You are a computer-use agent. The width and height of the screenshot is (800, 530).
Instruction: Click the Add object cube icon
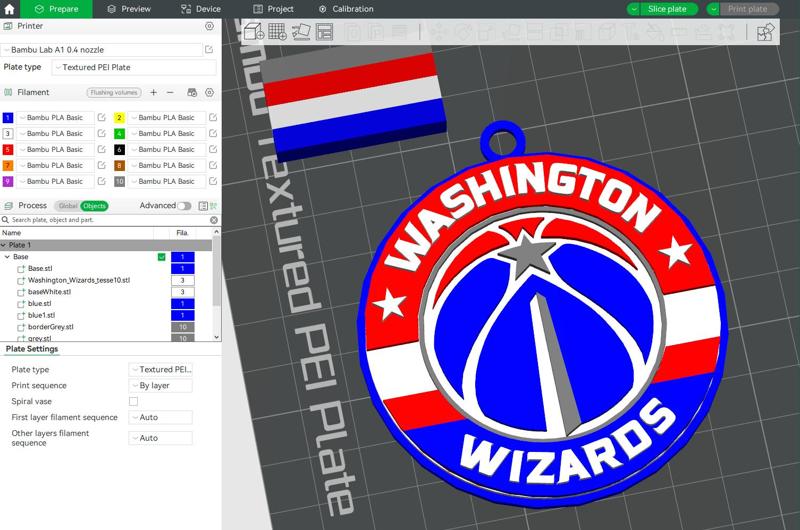tap(254, 32)
